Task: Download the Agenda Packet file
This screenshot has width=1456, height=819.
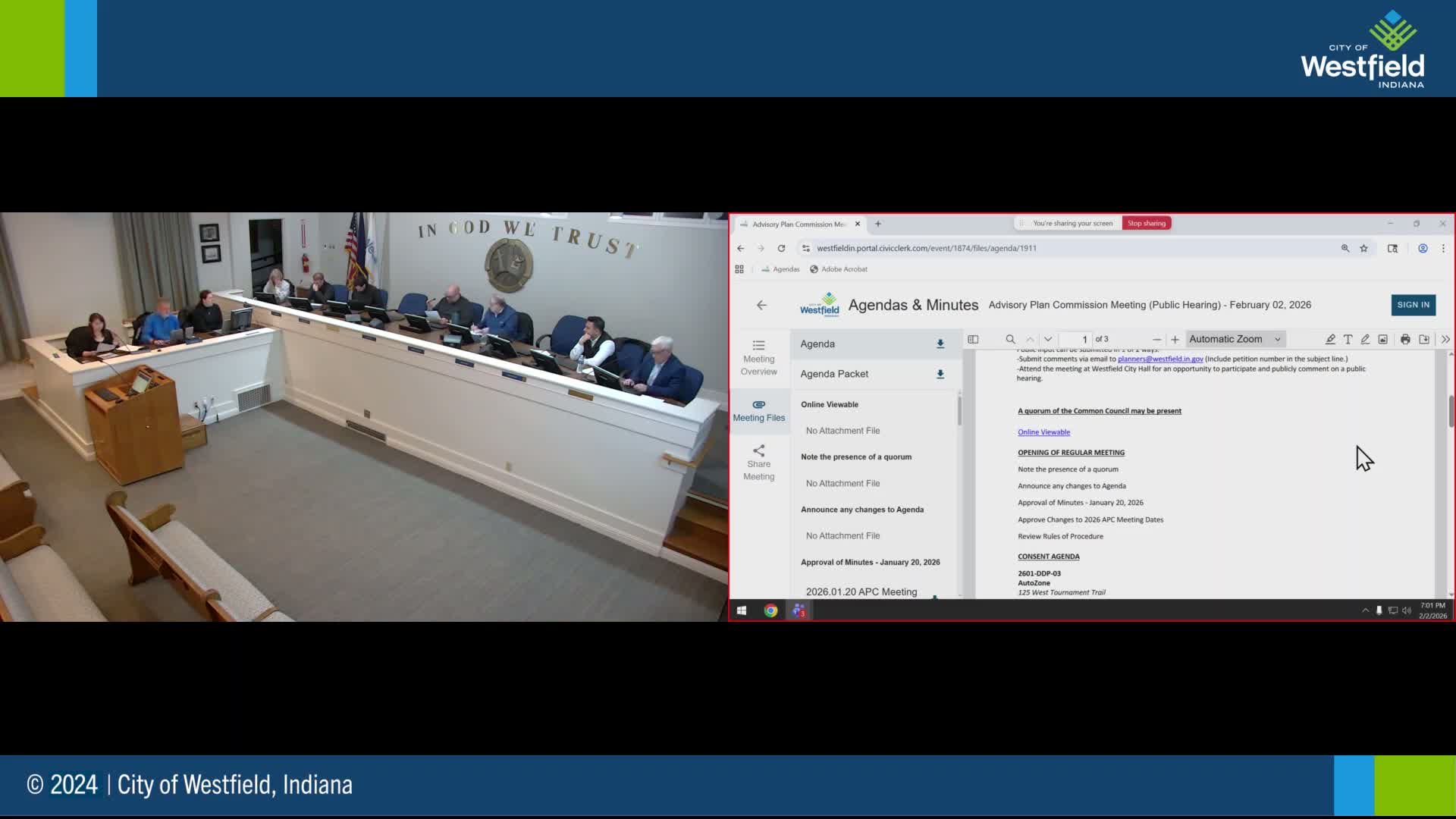Action: point(940,374)
